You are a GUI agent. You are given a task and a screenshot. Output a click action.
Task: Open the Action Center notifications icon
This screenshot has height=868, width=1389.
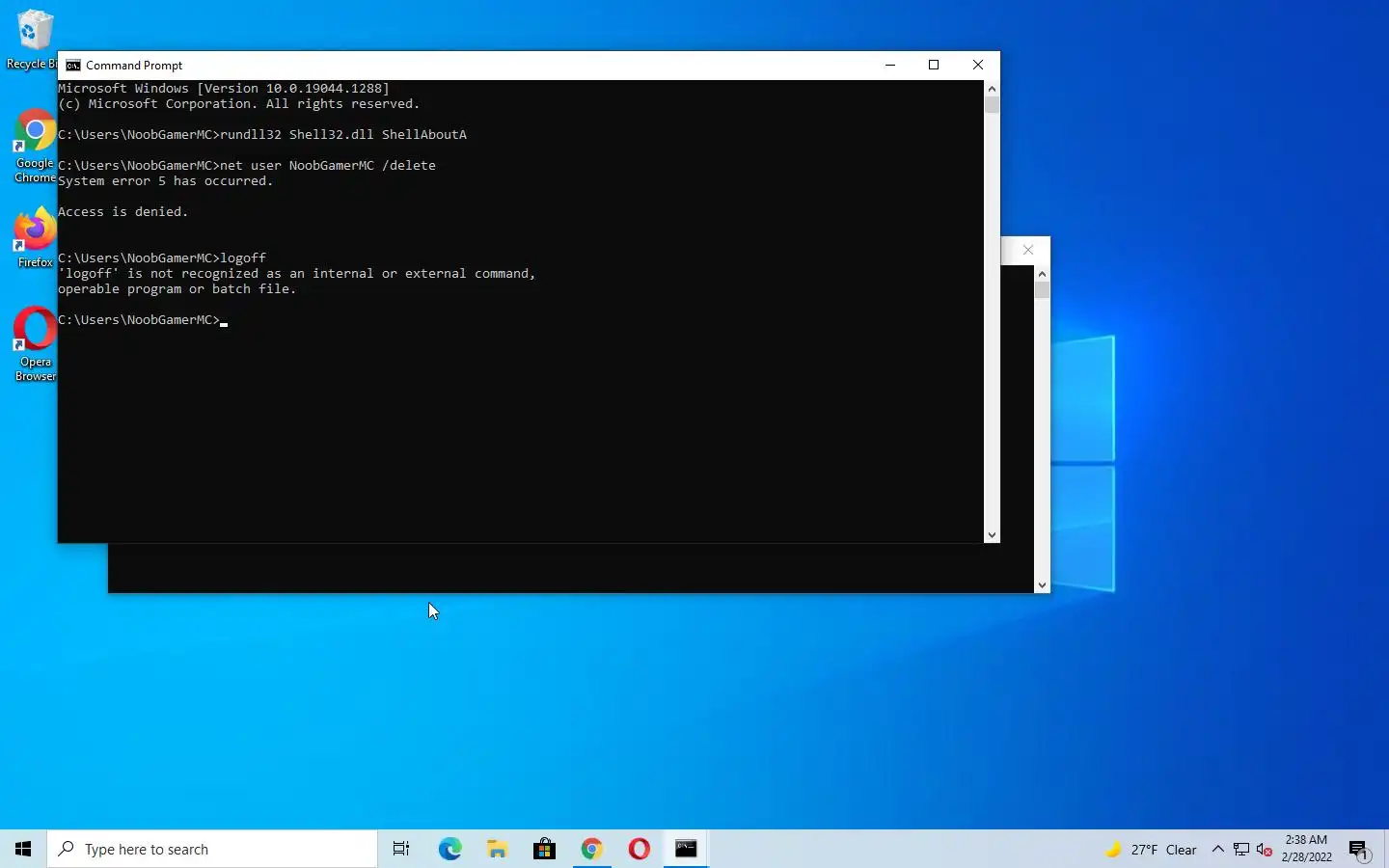[1359, 850]
